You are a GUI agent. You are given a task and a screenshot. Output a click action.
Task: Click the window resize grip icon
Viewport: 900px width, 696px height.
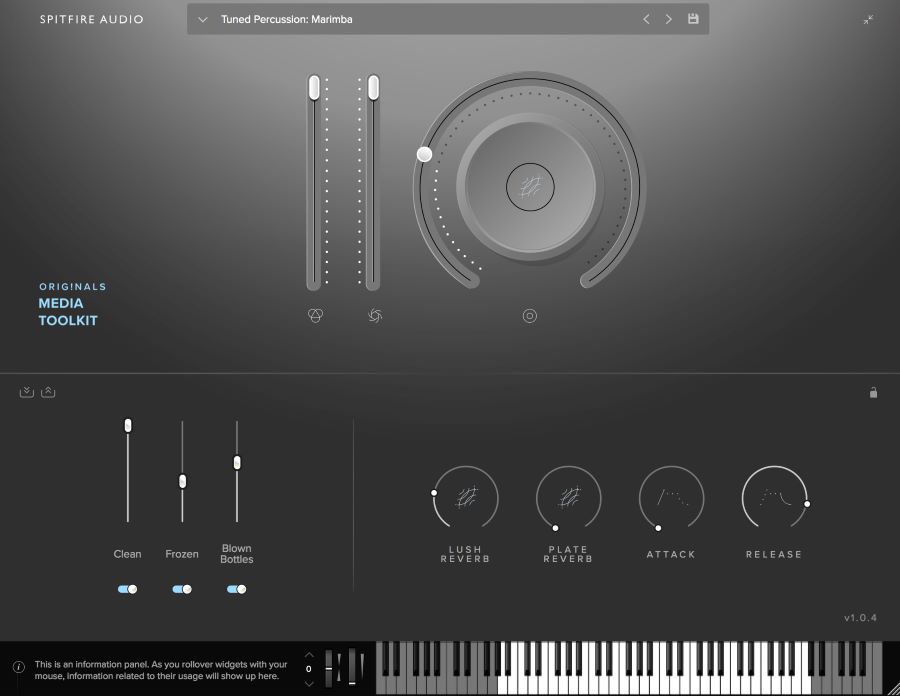pyautogui.click(x=892, y=688)
